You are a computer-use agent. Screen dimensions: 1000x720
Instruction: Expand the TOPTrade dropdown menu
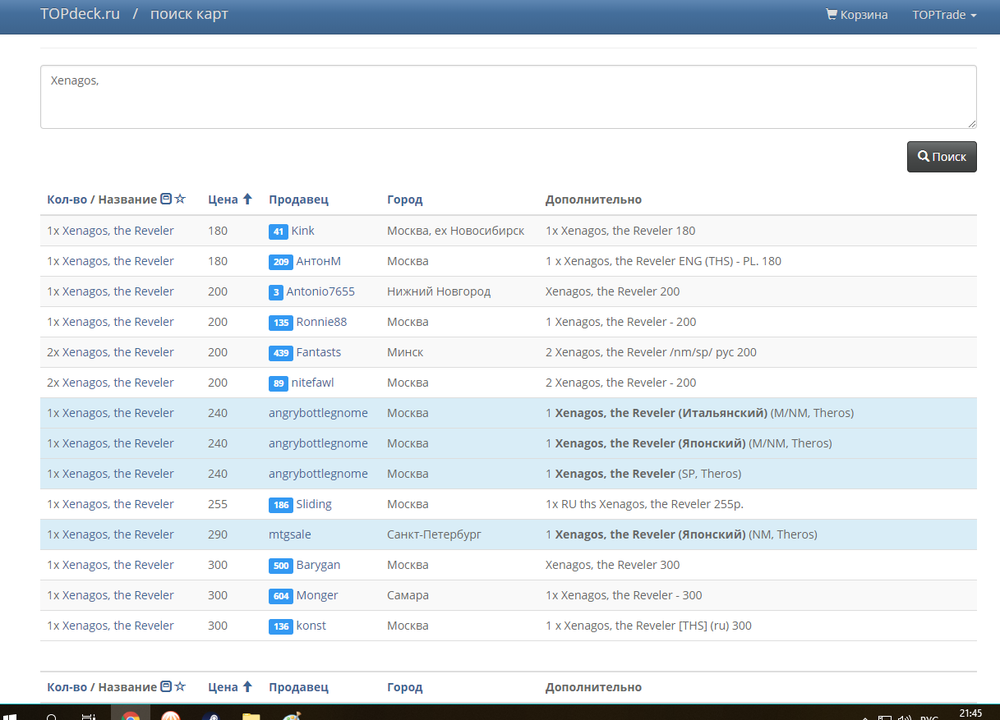[944, 15]
